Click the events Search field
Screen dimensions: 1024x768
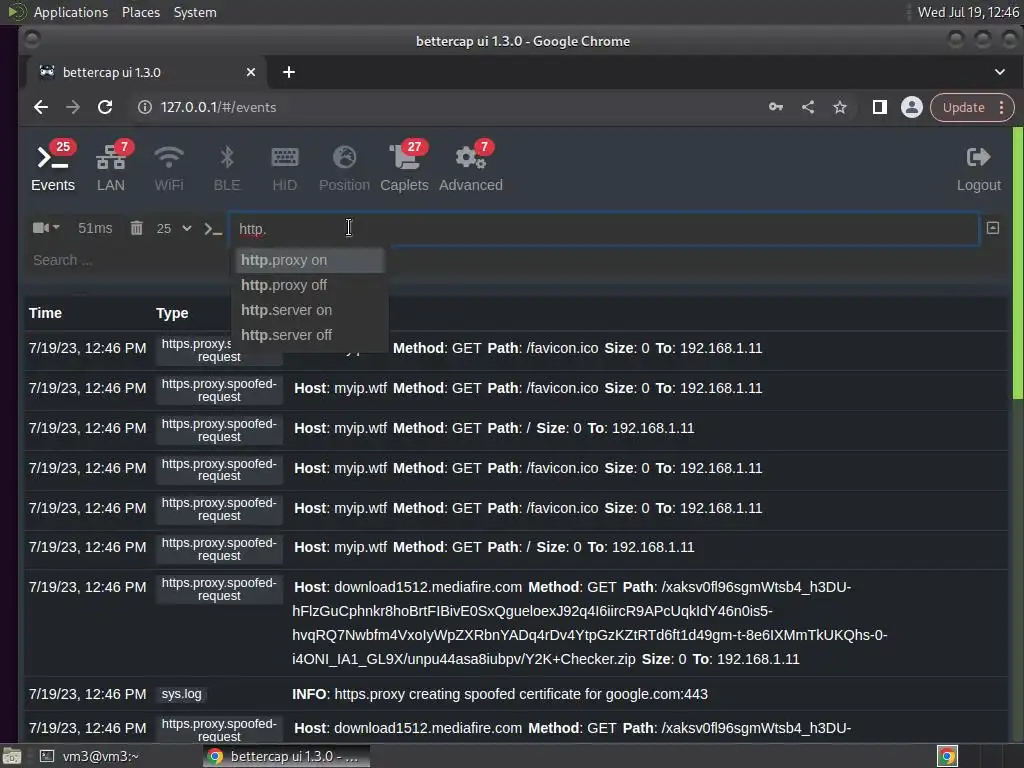127,261
